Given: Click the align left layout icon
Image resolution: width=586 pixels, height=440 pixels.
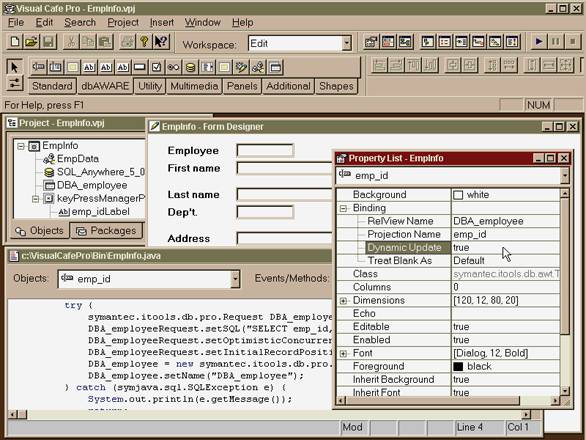Looking at the screenshot, I should [380, 65].
